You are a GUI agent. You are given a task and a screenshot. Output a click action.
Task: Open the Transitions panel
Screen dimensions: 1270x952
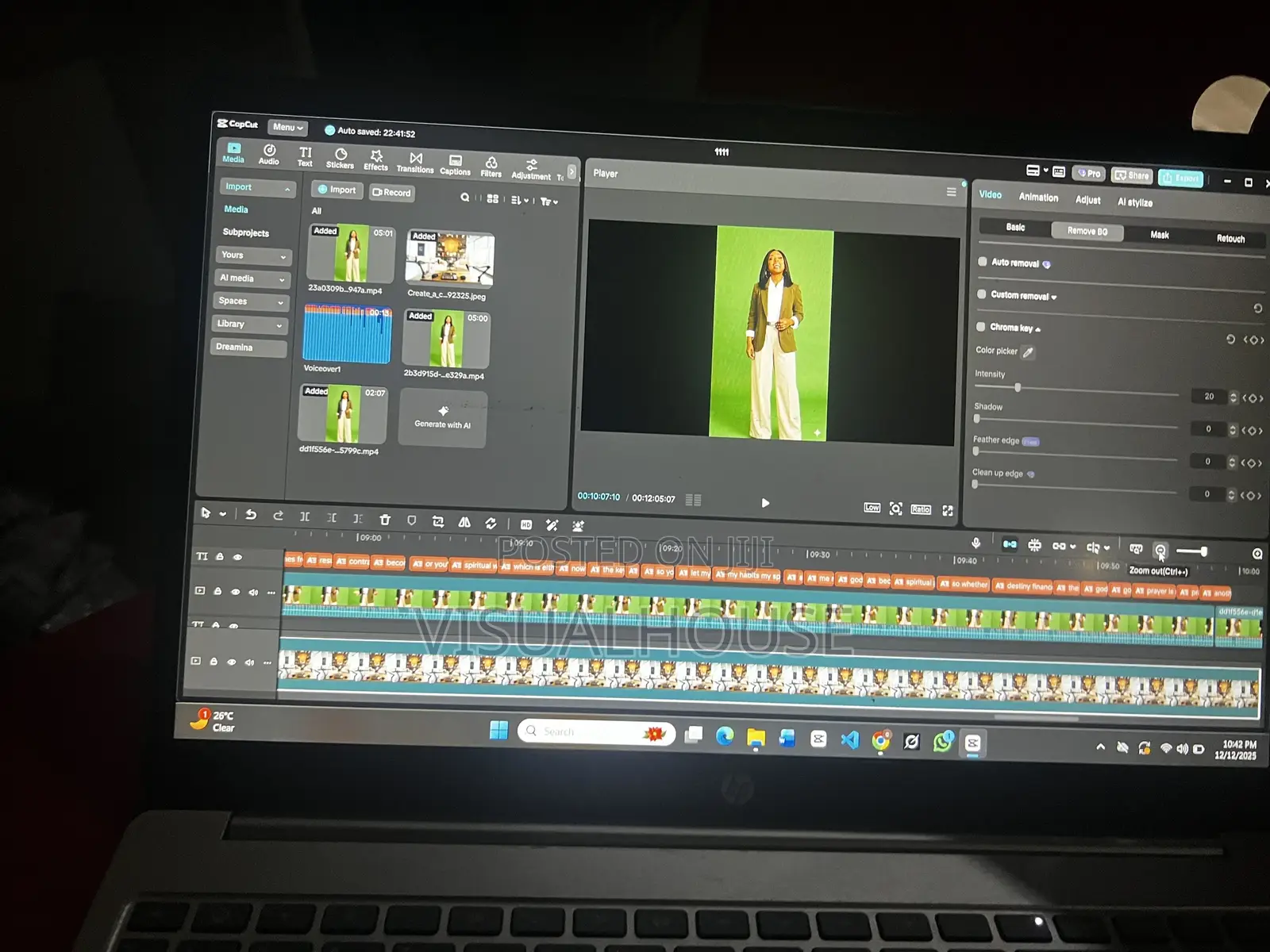(x=415, y=163)
